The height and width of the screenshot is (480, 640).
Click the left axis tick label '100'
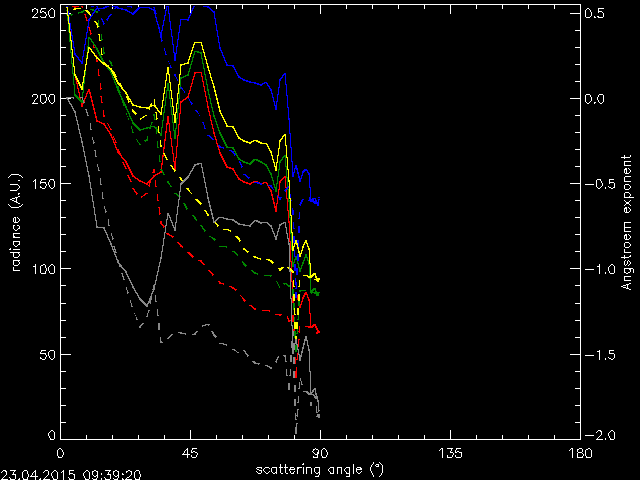pos(43,269)
